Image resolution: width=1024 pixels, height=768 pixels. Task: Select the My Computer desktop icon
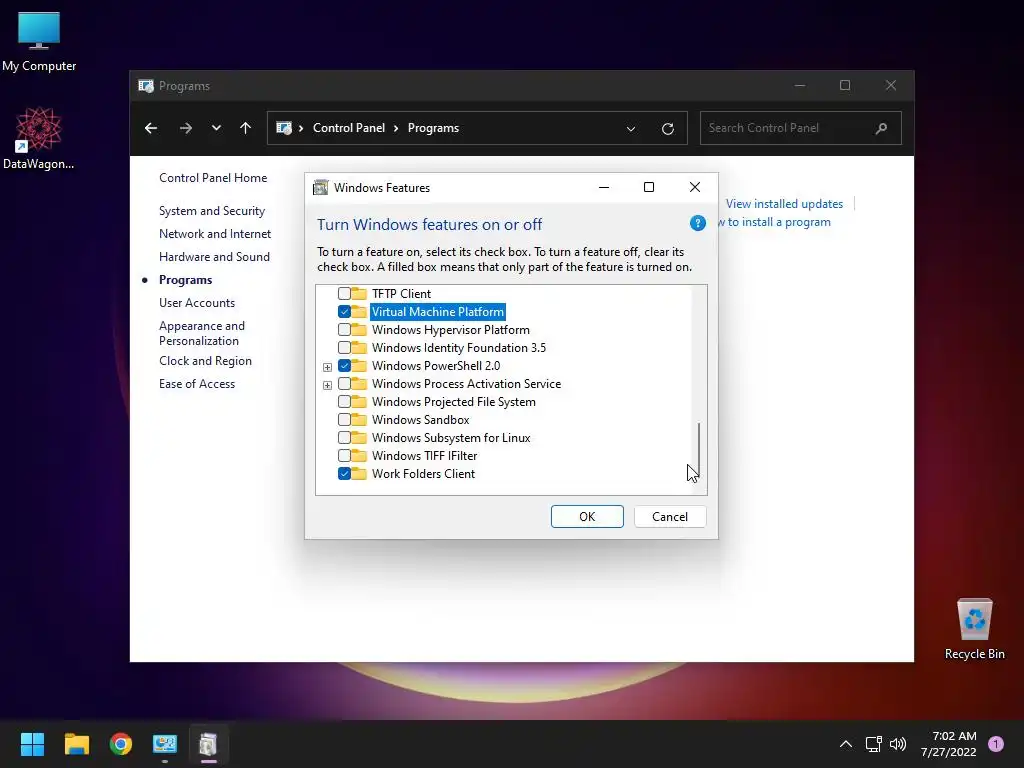[x=39, y=40]
